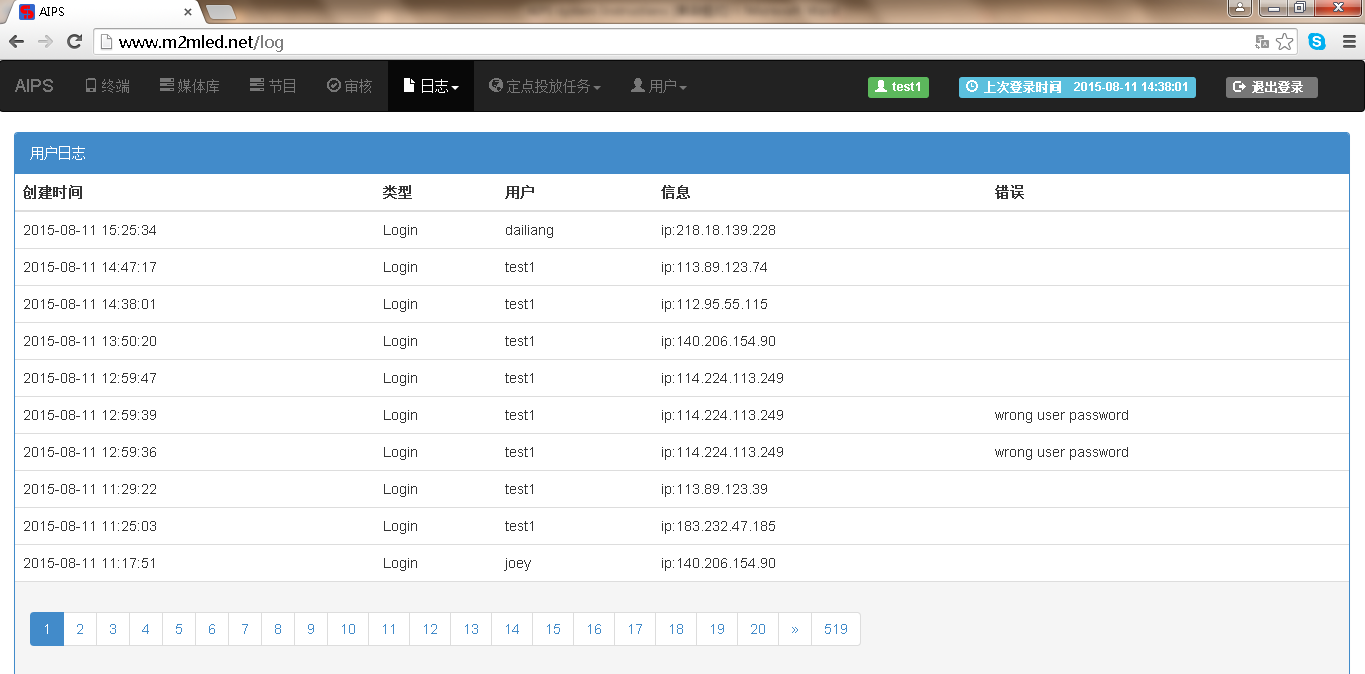Open a new browser tab
The width and height of the screenshot is (1365, 674).
[x=221, y=12]
